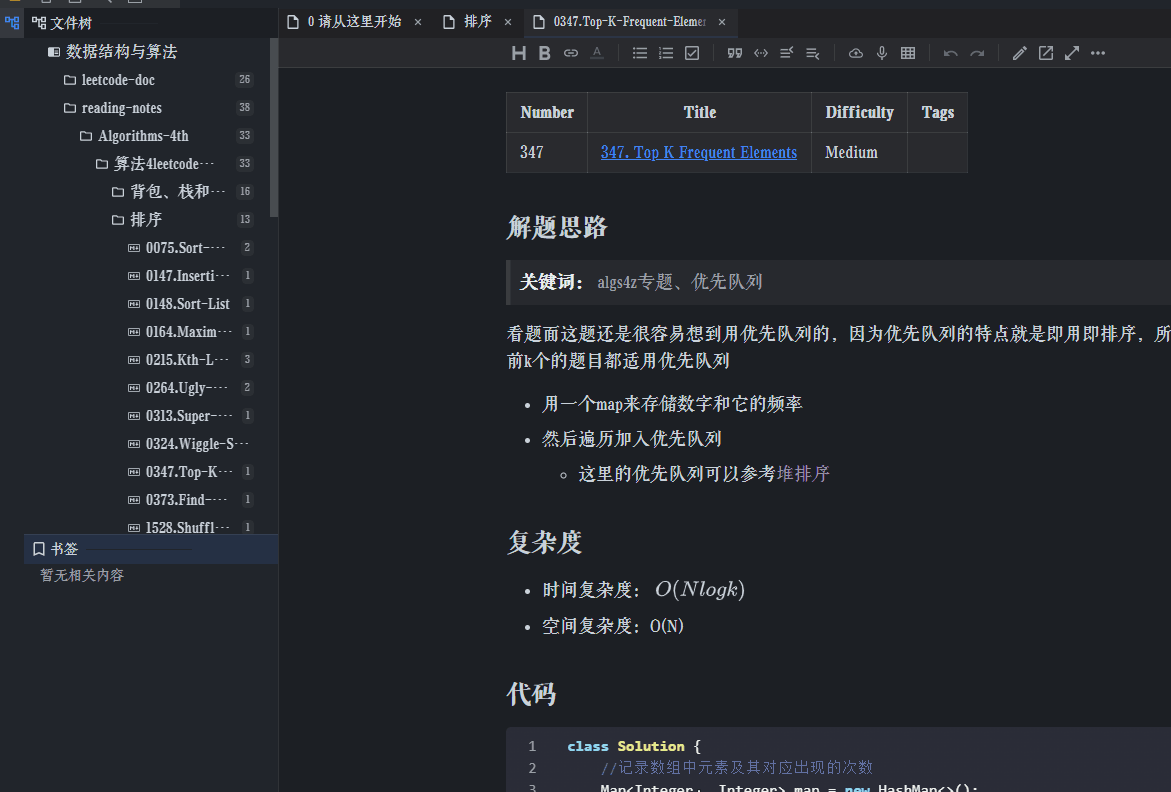Select the Heading formatting icon
This screenshot has width=1171, height=792.
pos(518,53)
